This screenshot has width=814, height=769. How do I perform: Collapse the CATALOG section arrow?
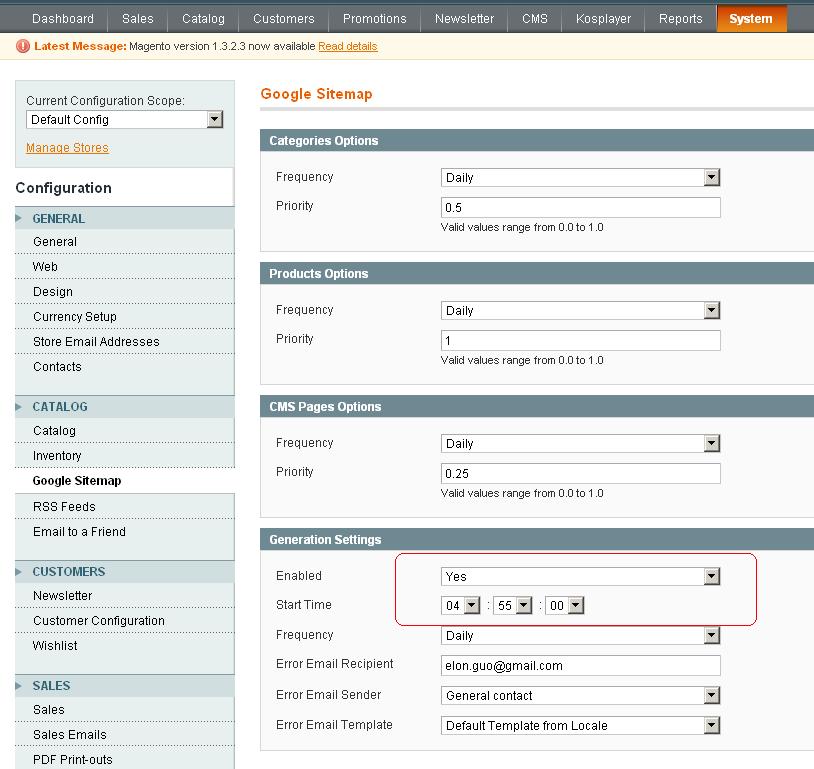click(x=19, y=406)
